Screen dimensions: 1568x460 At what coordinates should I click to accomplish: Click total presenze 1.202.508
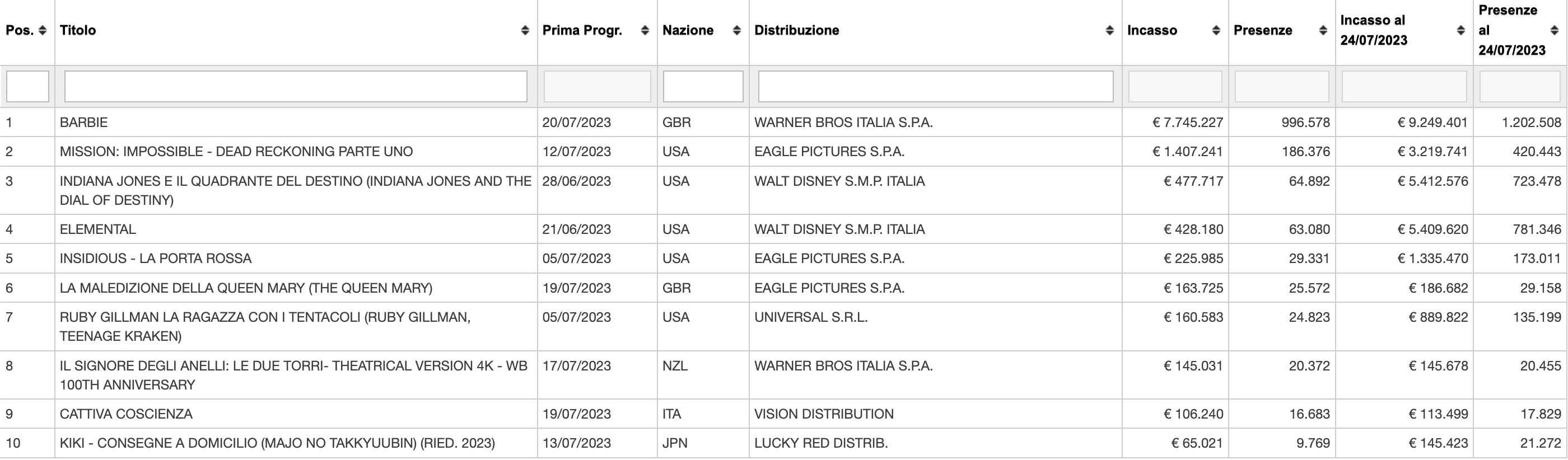point(1532,123)
